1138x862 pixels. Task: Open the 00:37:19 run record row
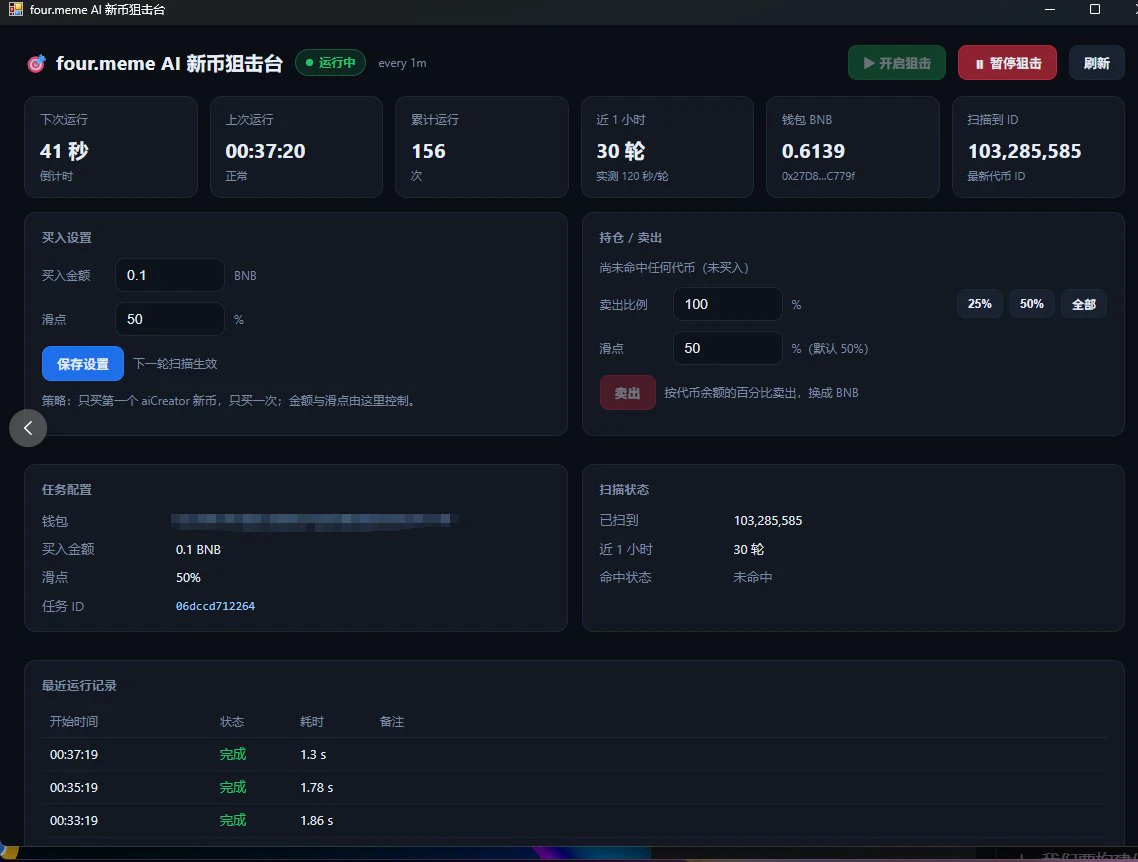tap(573, 755)
